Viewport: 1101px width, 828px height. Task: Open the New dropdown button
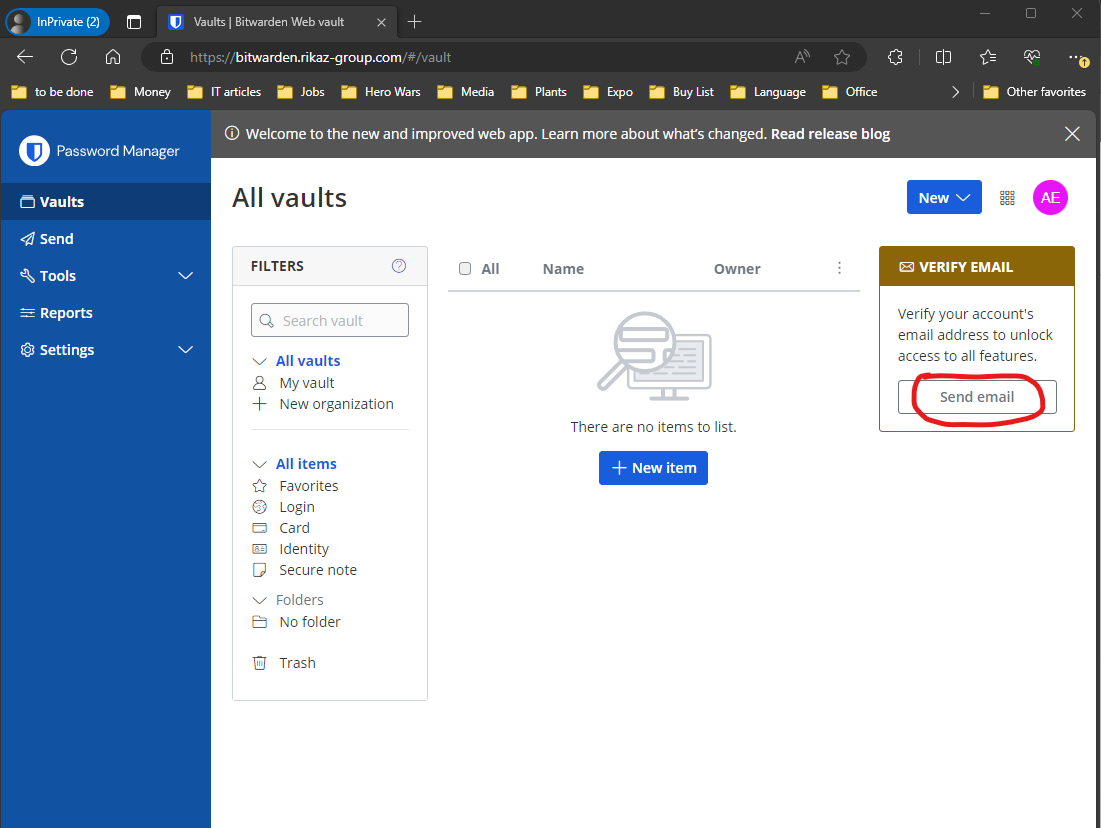[x=944, y=198]
